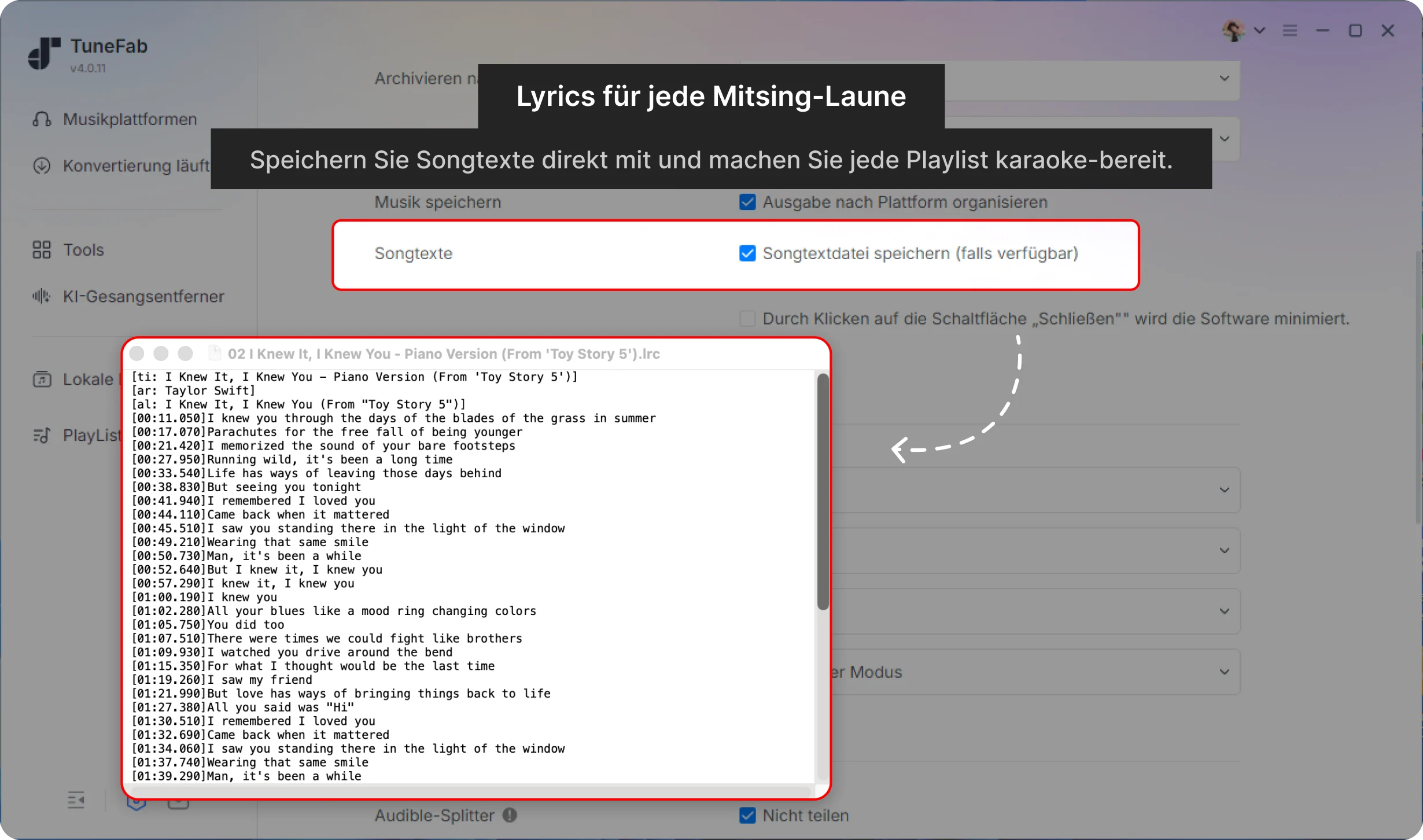The height and width of the screenshot is (840, 1423).
Task: Click the line "[ar: Taylor Swift]"
Action: tap(193, 390)
